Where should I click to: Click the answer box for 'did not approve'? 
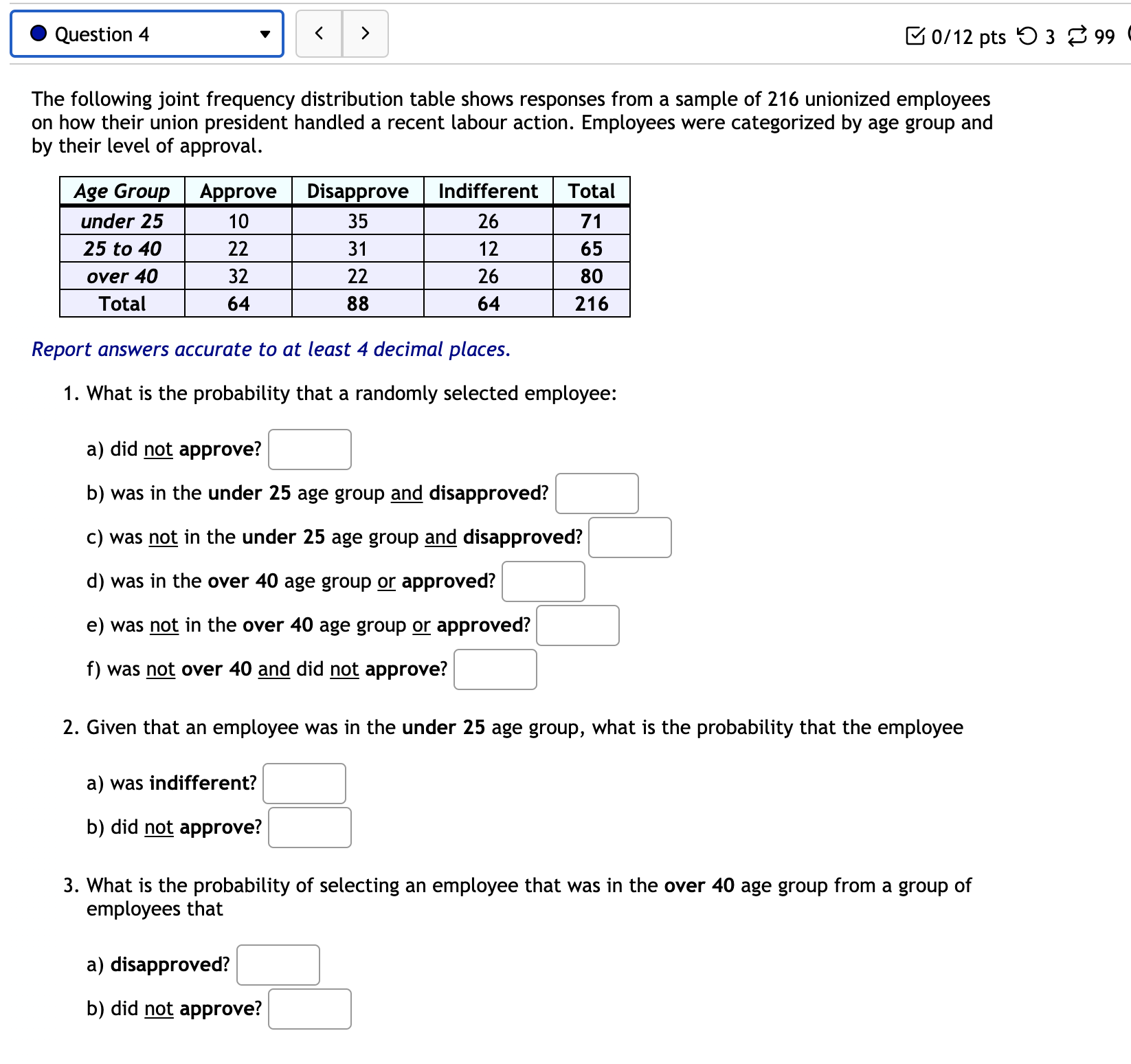point(309,450)
